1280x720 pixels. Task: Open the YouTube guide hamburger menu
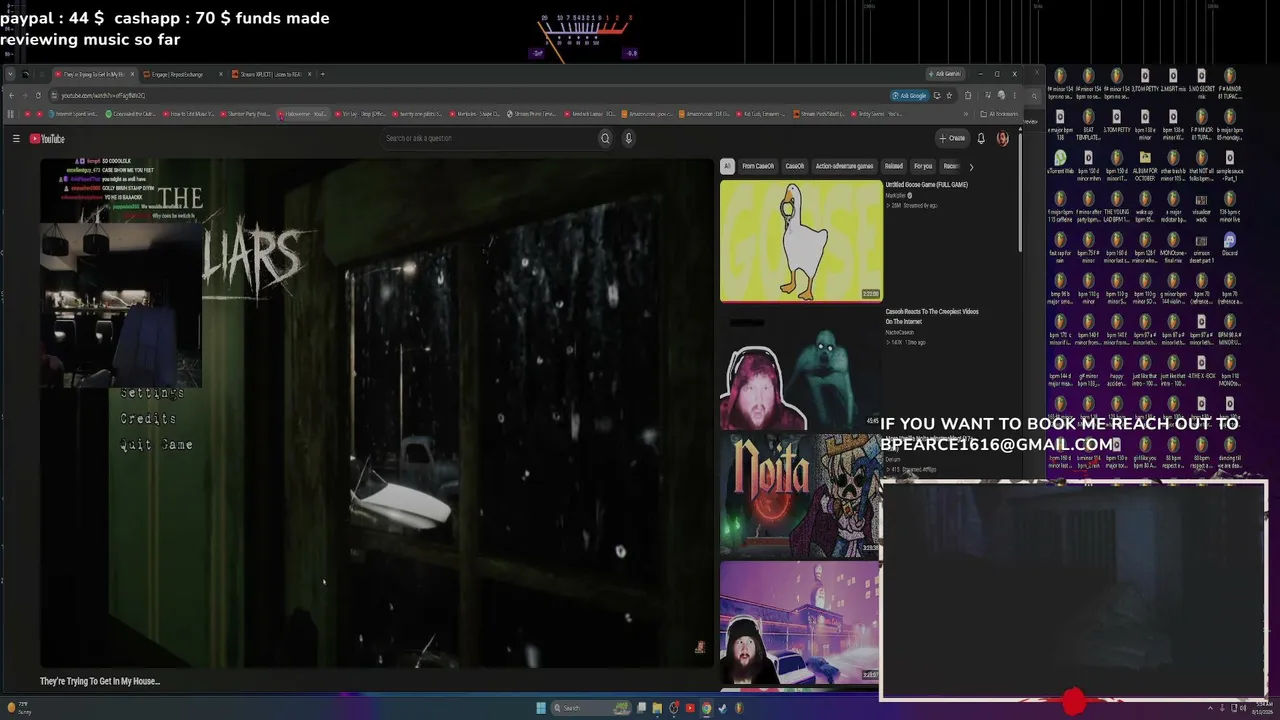pos(16,139)
